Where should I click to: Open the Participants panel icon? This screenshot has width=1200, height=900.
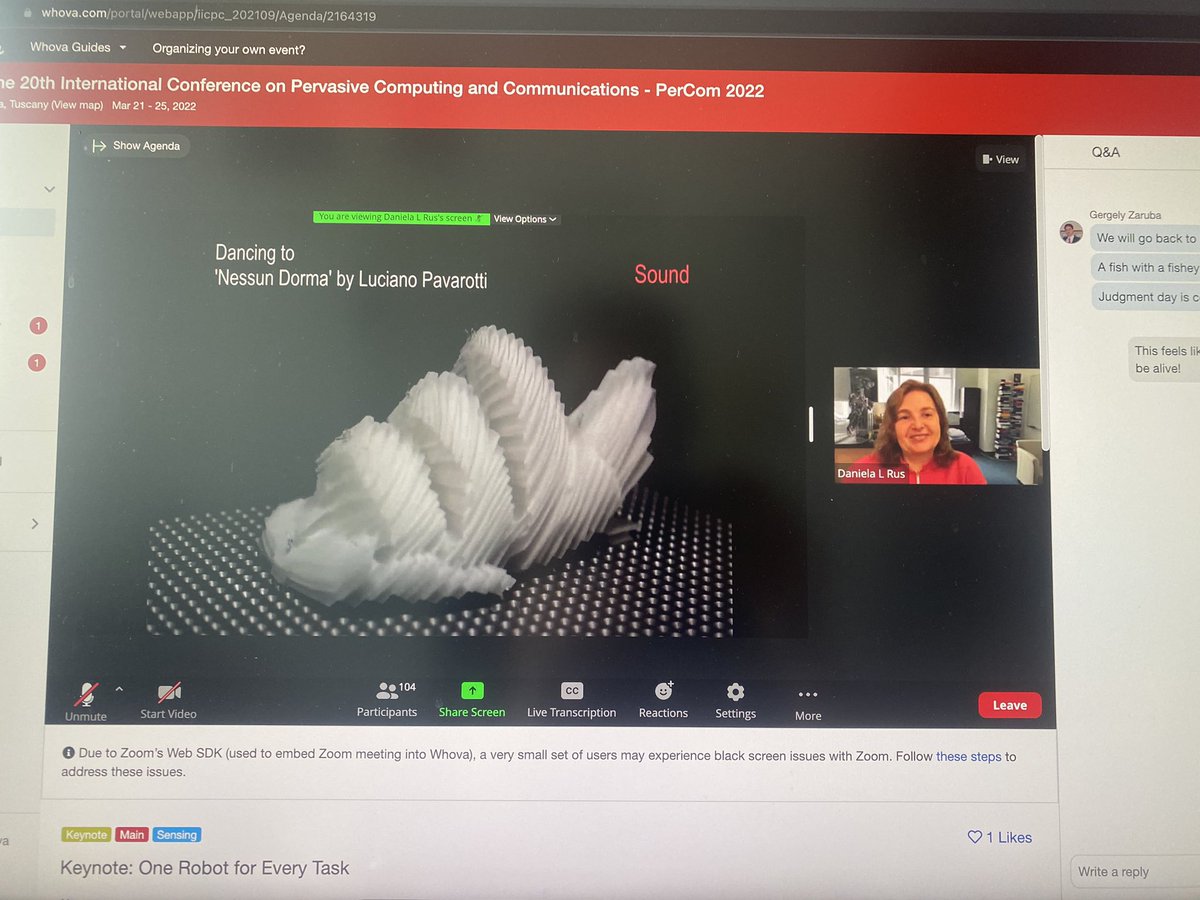pyautogui.click(x=388, y=690)
